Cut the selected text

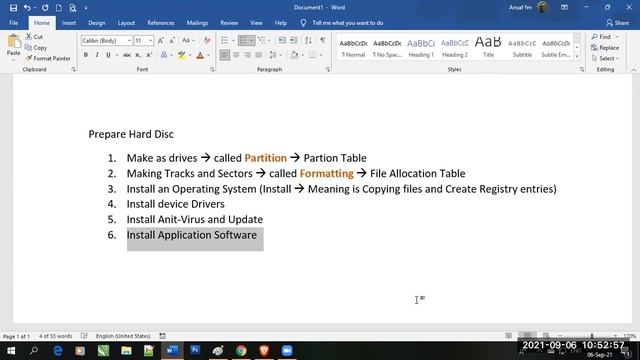coord(34,37)
